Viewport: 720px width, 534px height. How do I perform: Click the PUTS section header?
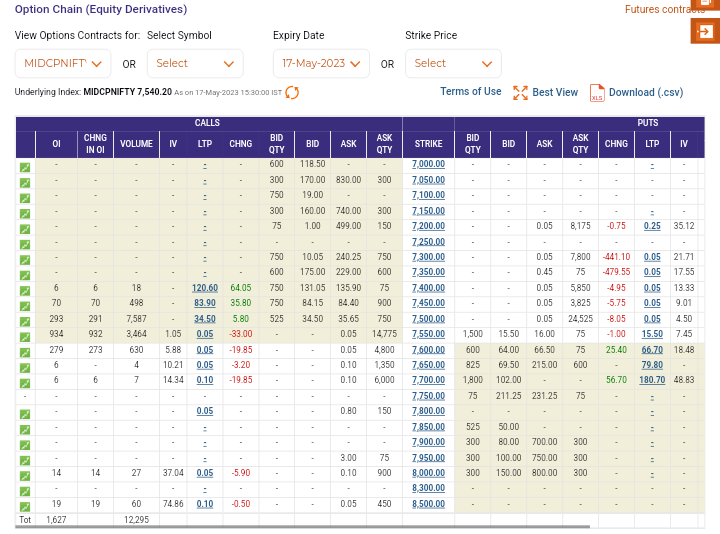pos(647,123)
